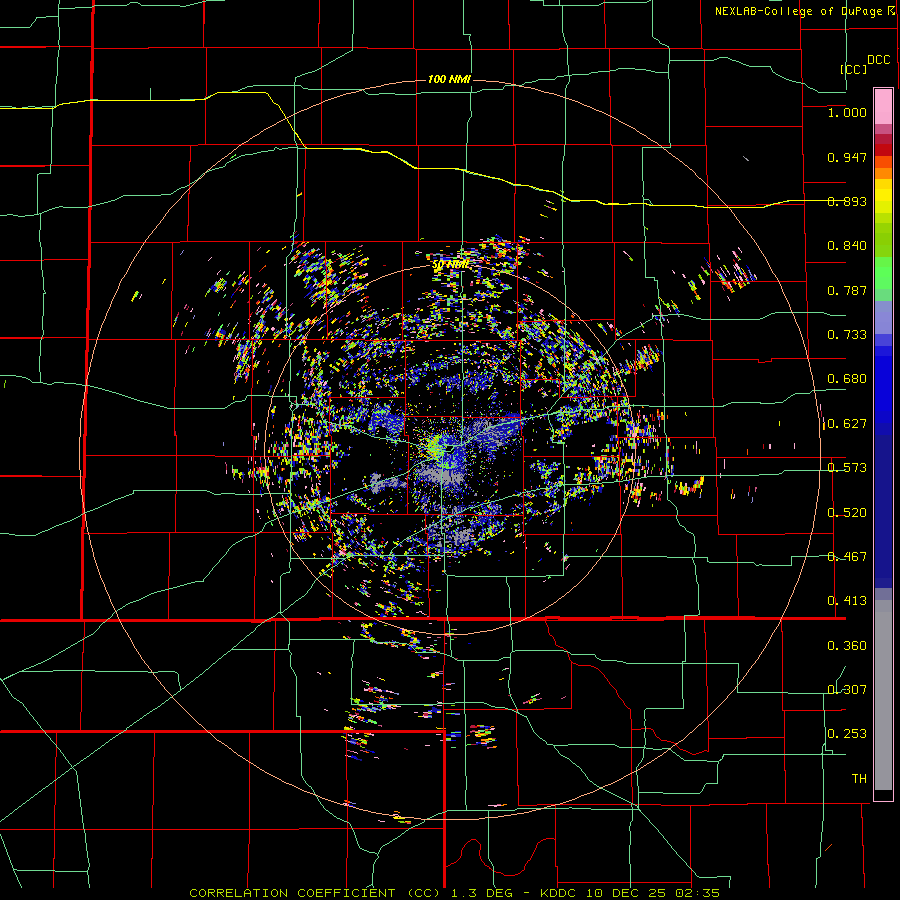Screen dimensions: 900x900
Task: Pick the bright green band of color scale
Action: (x=883, y=273)
